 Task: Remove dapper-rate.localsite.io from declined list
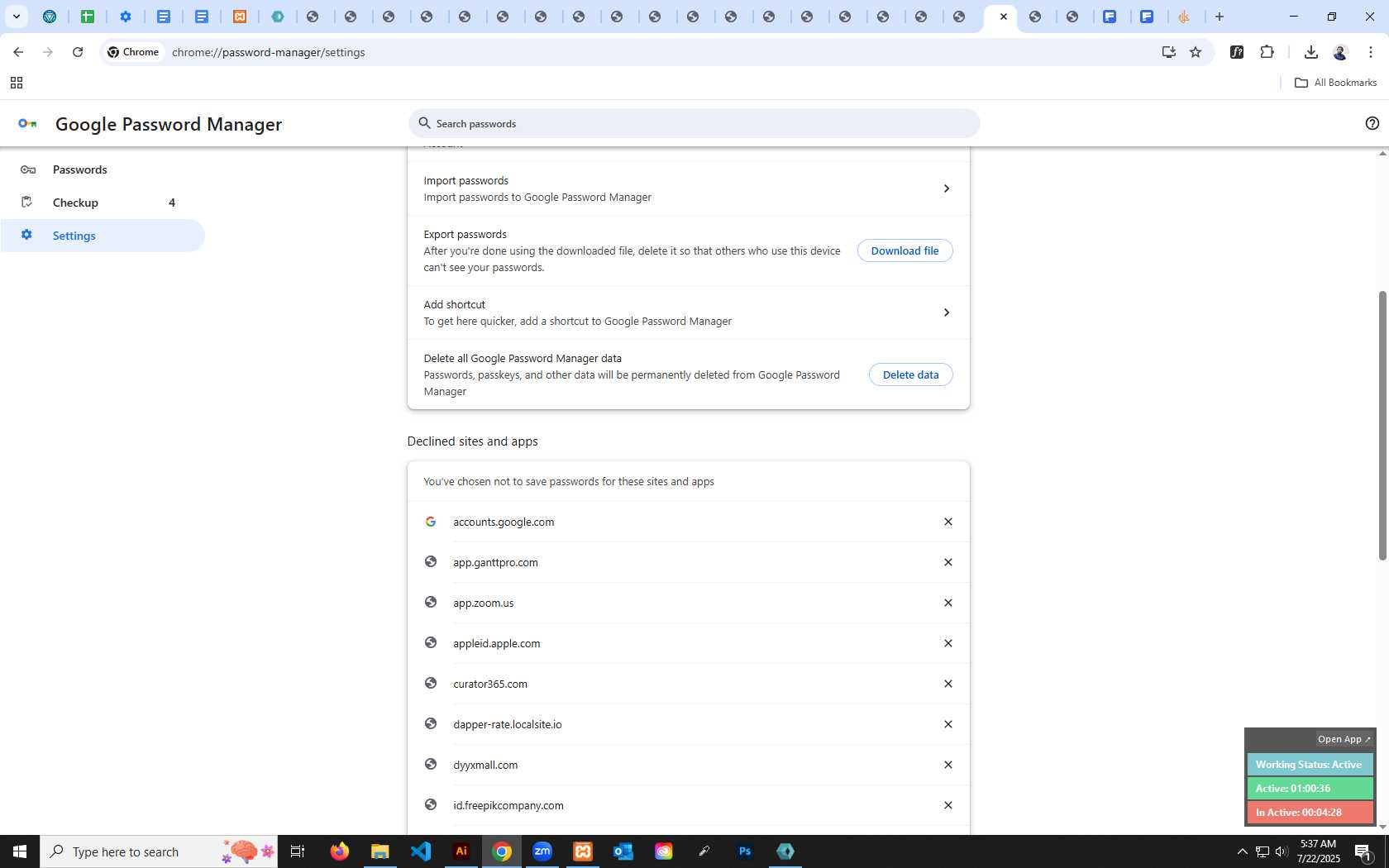(948, 724)
